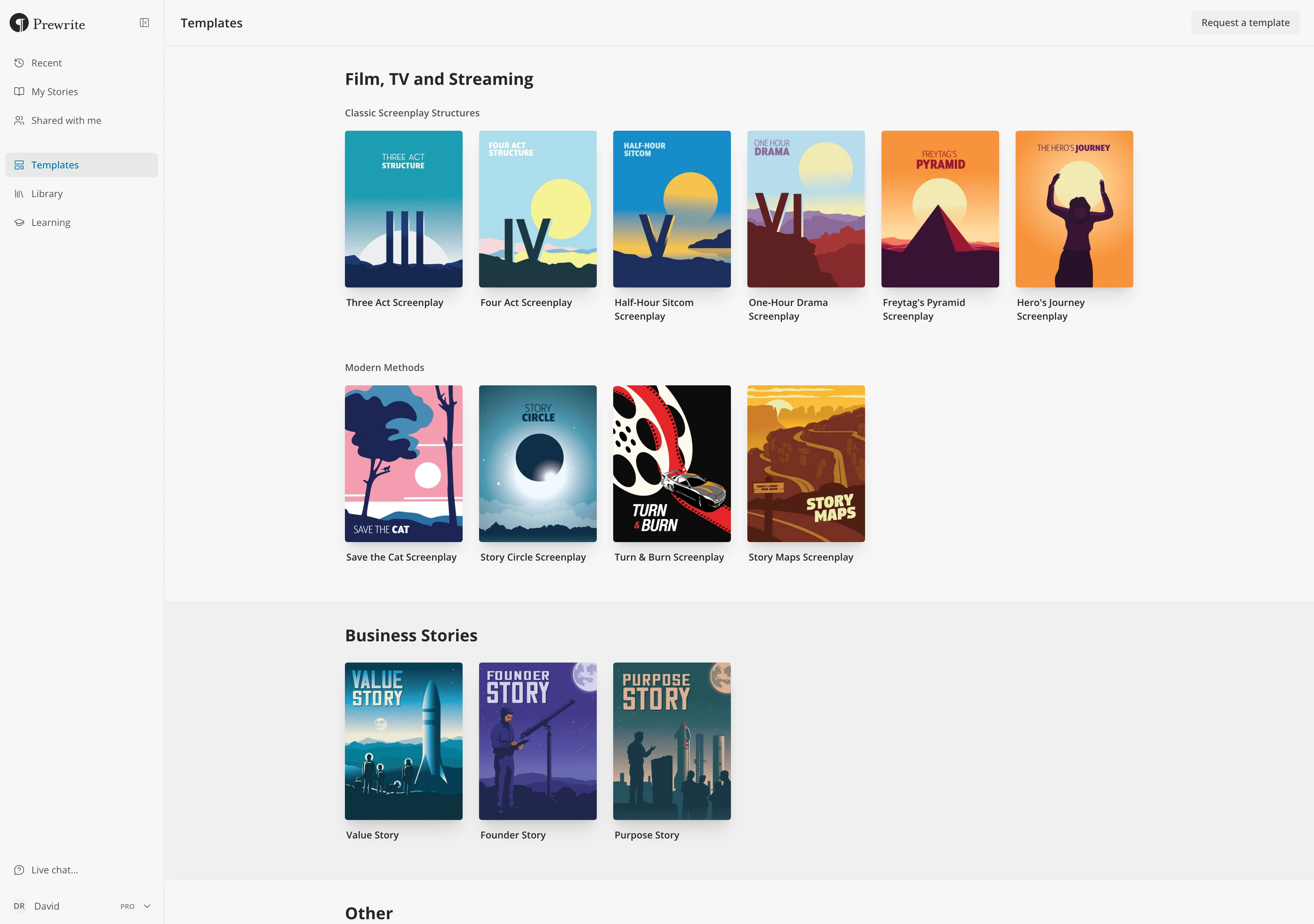Start a Live chat
Screen dimensions: 1314x924
tap(82, 870)
